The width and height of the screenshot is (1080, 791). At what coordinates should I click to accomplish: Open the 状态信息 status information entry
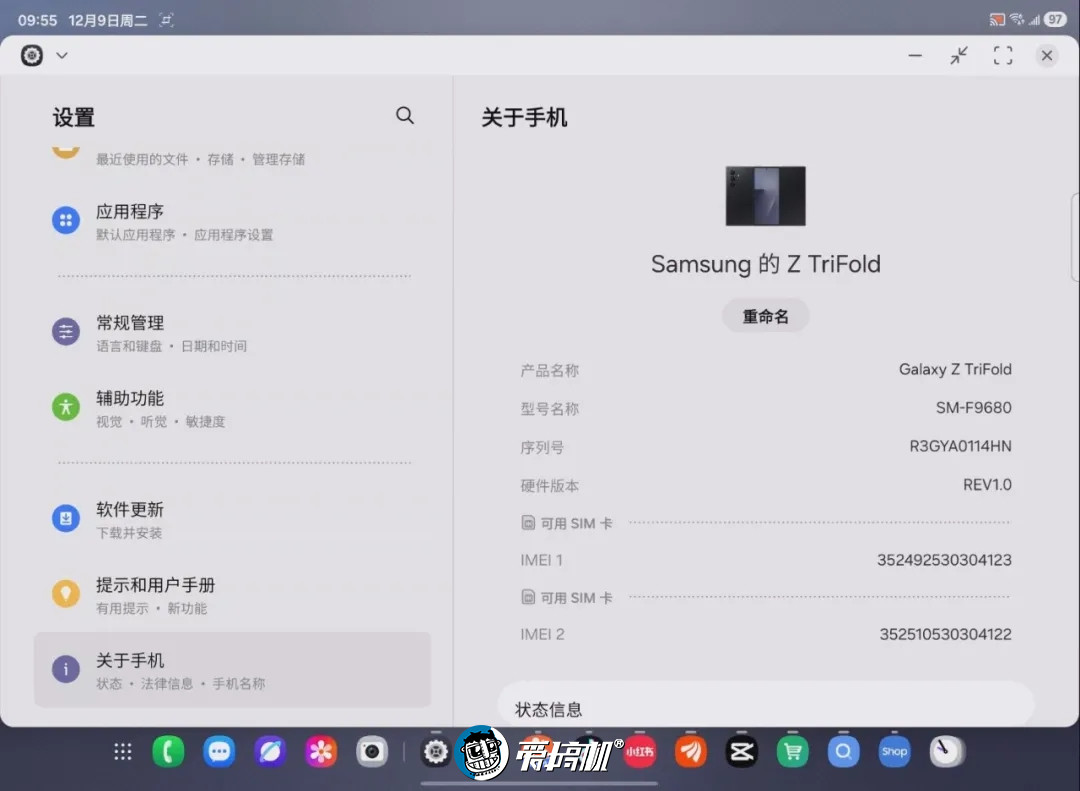click(765, 705)
